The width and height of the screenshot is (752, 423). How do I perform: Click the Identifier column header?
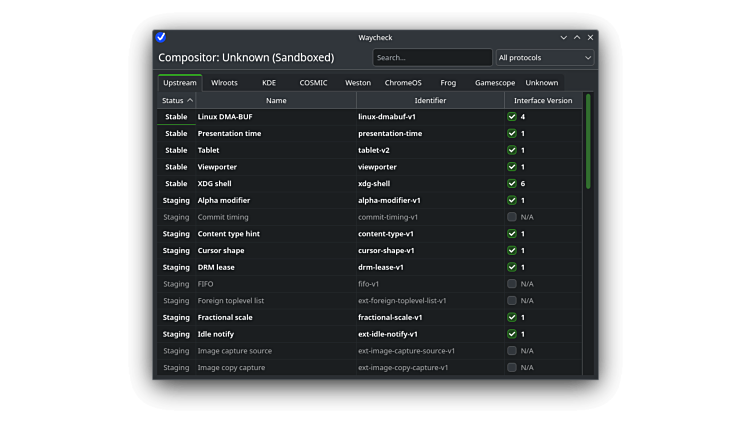(x=430, y=100)
